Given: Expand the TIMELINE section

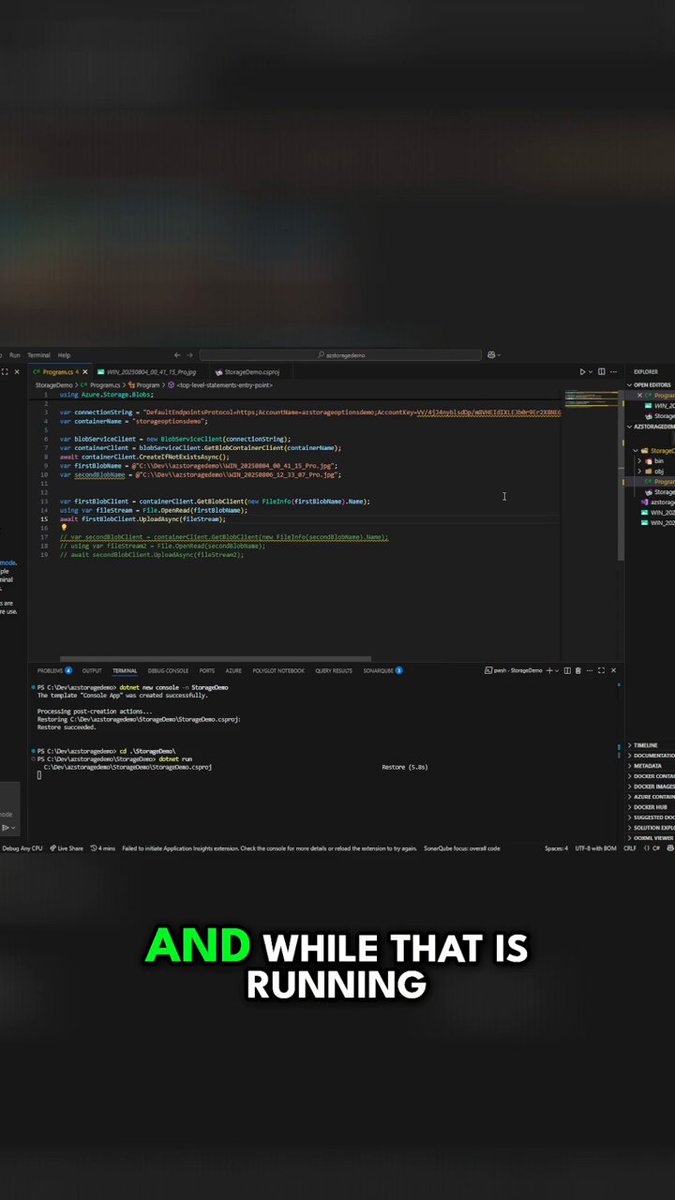Looking at the screenshot, I should point(650,745).
